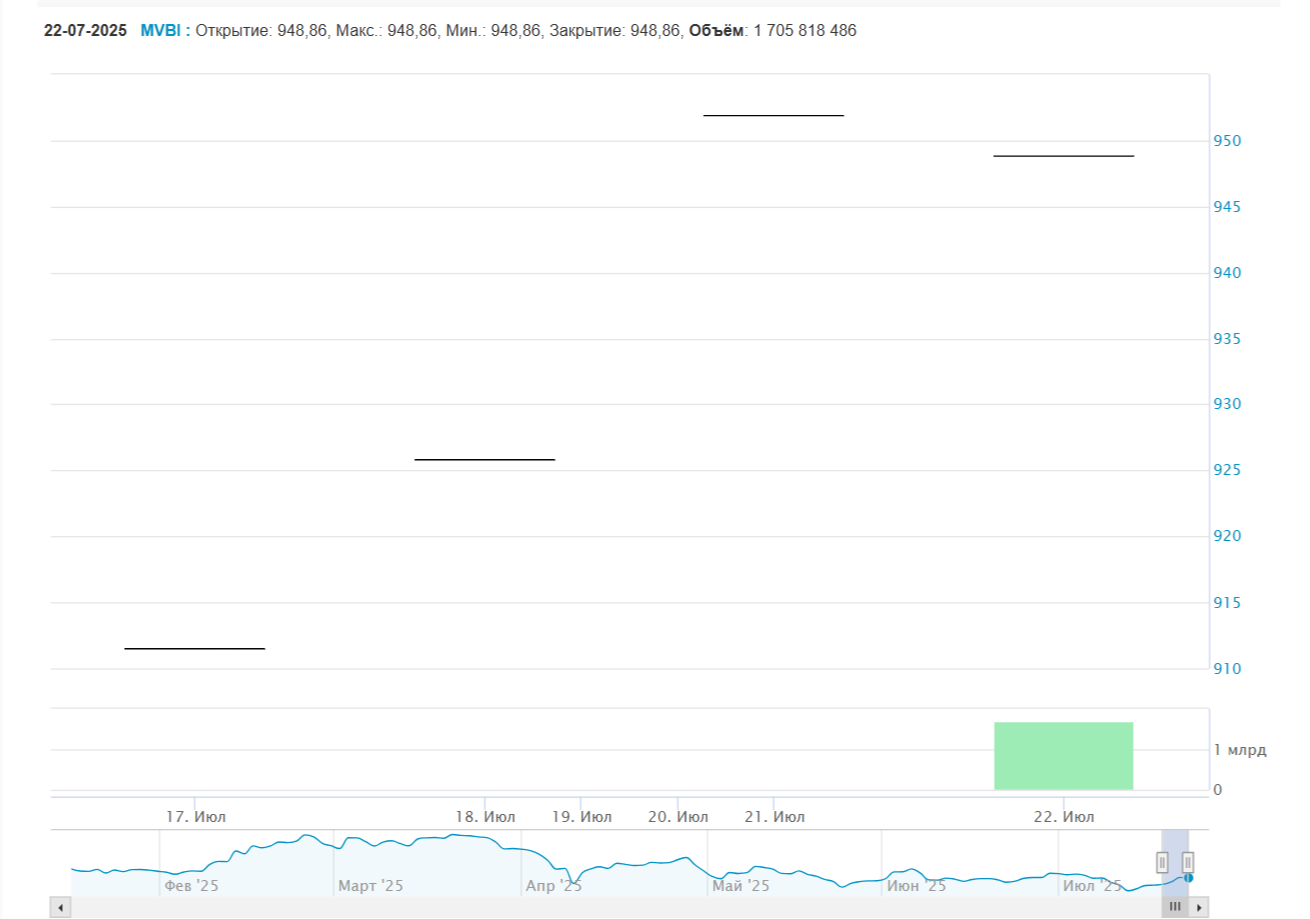Click the navigator label "Июн '25"
Viewport: 1310px width, 919px height.
point(917,886)
